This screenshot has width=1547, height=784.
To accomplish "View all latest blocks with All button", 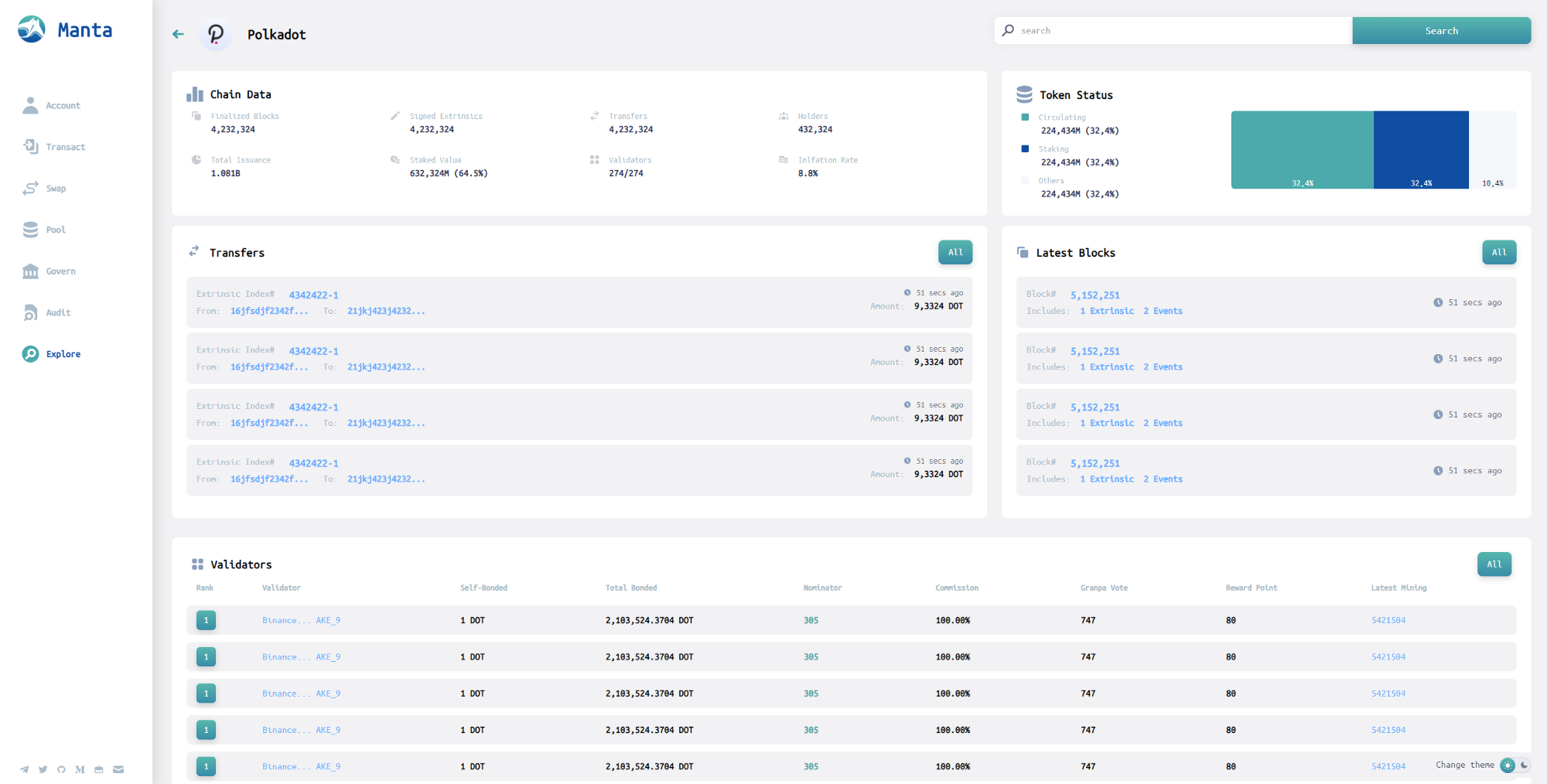I will point(1499,252).
